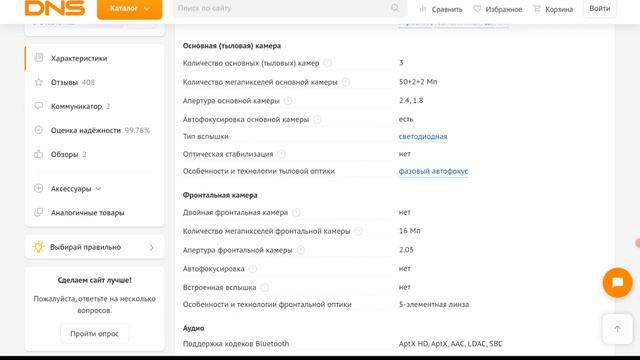Open the orange chat bubble button

(618, 282)
